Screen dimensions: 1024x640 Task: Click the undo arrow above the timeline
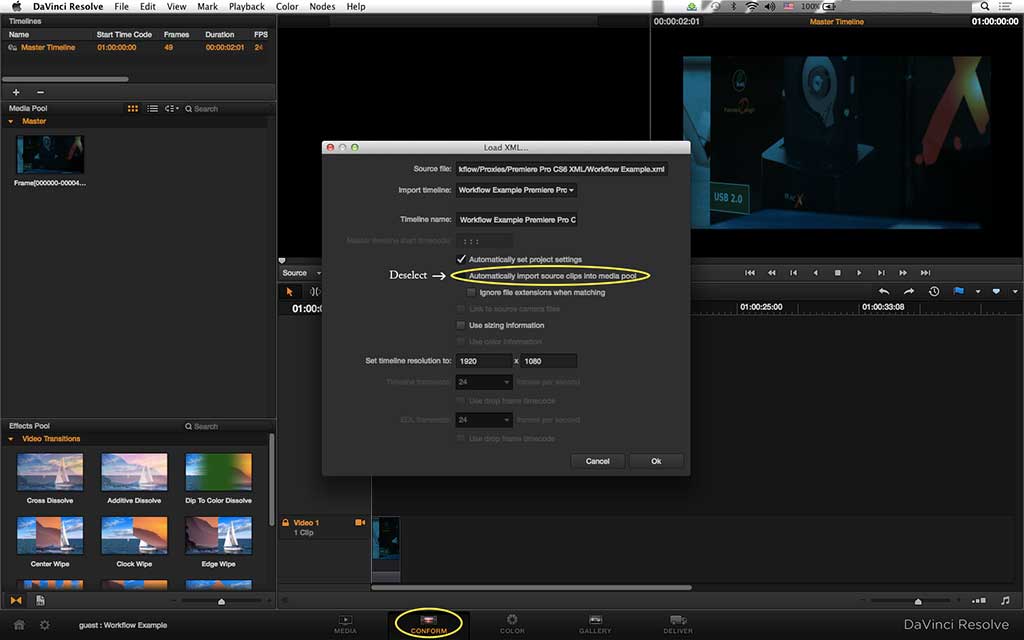884,291
